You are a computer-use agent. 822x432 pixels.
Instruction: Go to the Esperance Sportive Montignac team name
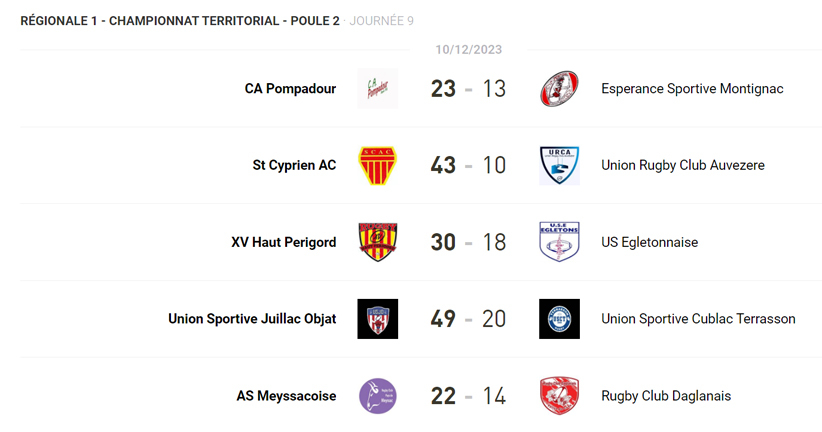click(692, 89)
